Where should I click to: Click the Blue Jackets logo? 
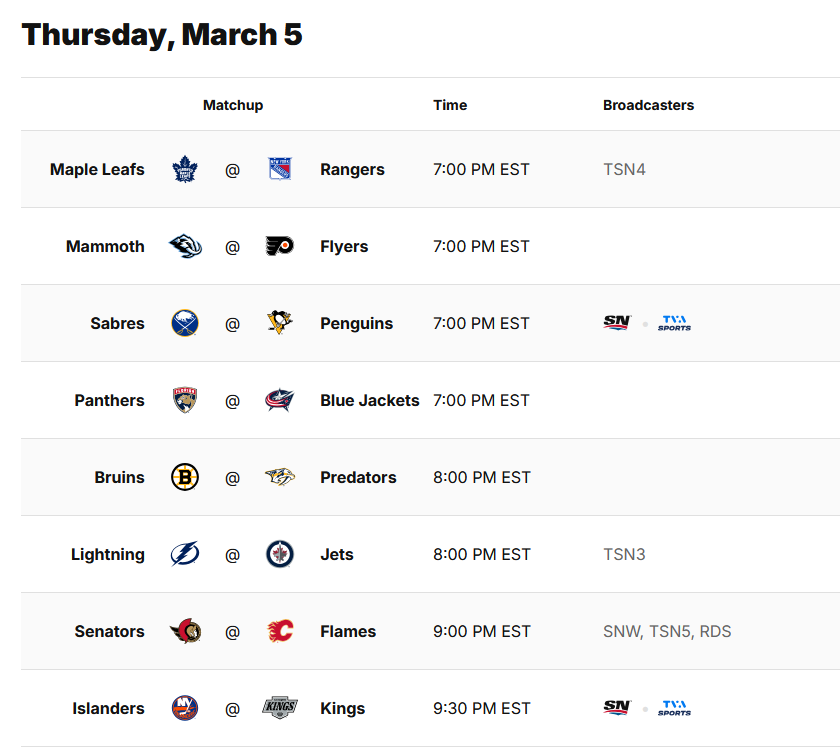280,401
